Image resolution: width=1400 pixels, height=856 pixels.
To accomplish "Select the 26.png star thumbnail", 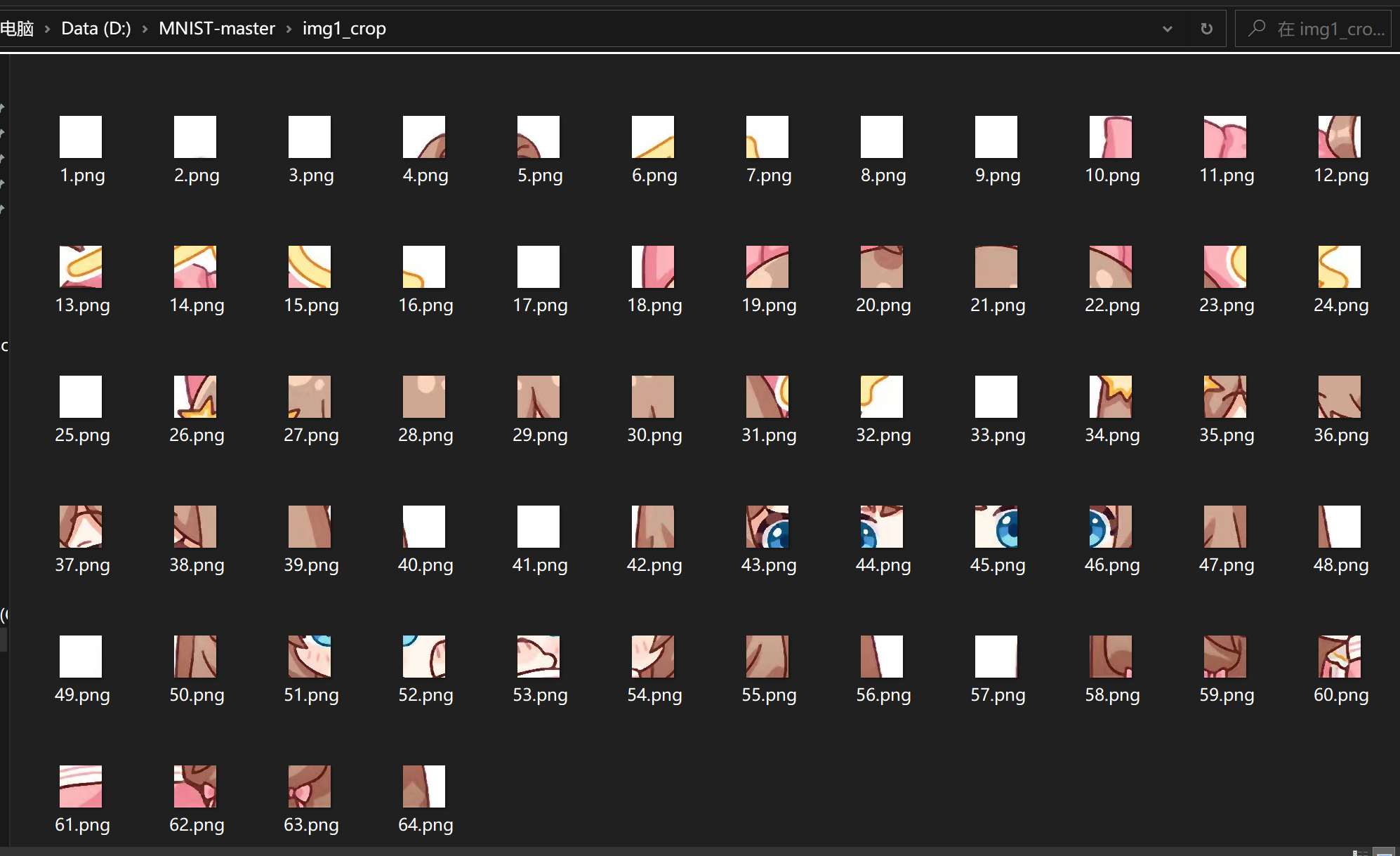I will click(195, 397).
